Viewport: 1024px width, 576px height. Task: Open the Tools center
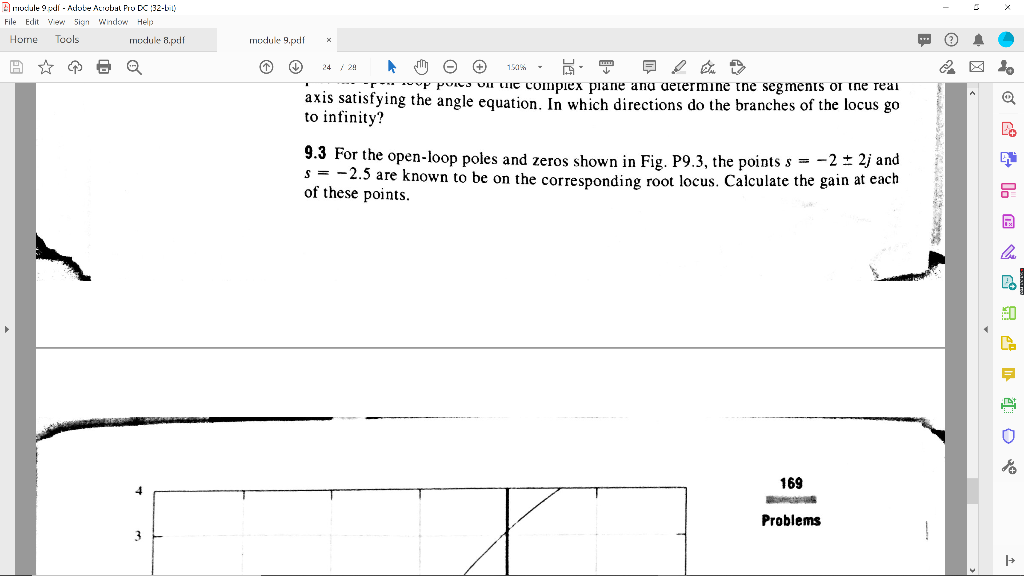pos(66,40)
